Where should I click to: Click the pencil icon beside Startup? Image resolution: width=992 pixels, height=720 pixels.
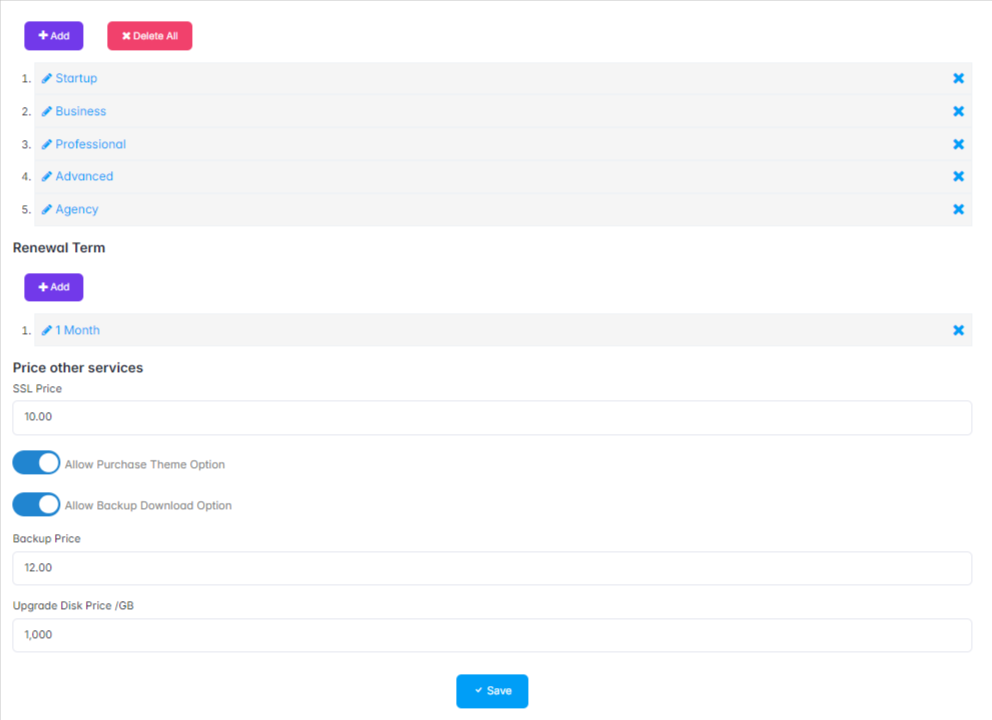[46, 78]
